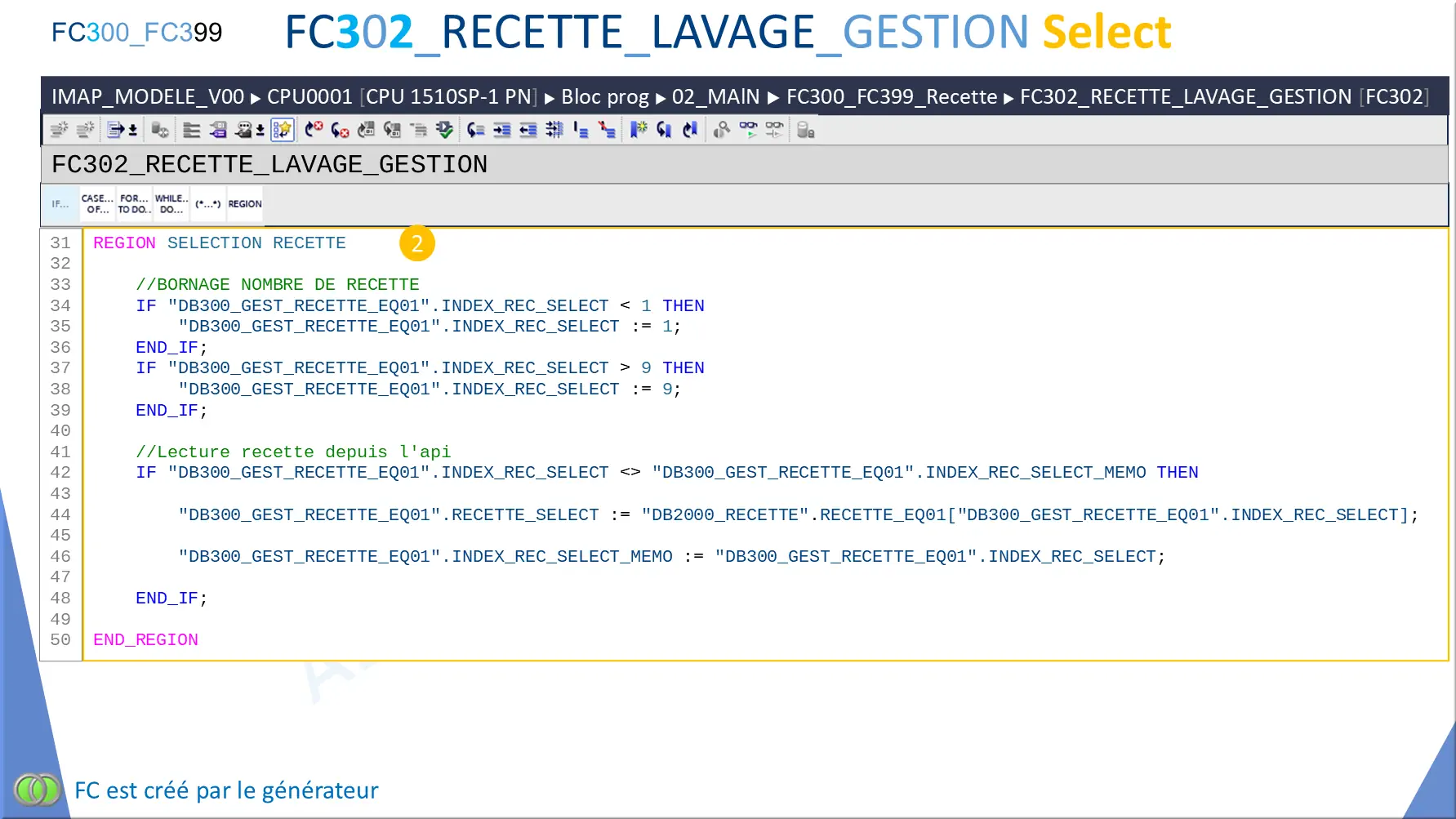1456x819 pixels.
Task: Insert an IF... statement template
Action: 60,204
